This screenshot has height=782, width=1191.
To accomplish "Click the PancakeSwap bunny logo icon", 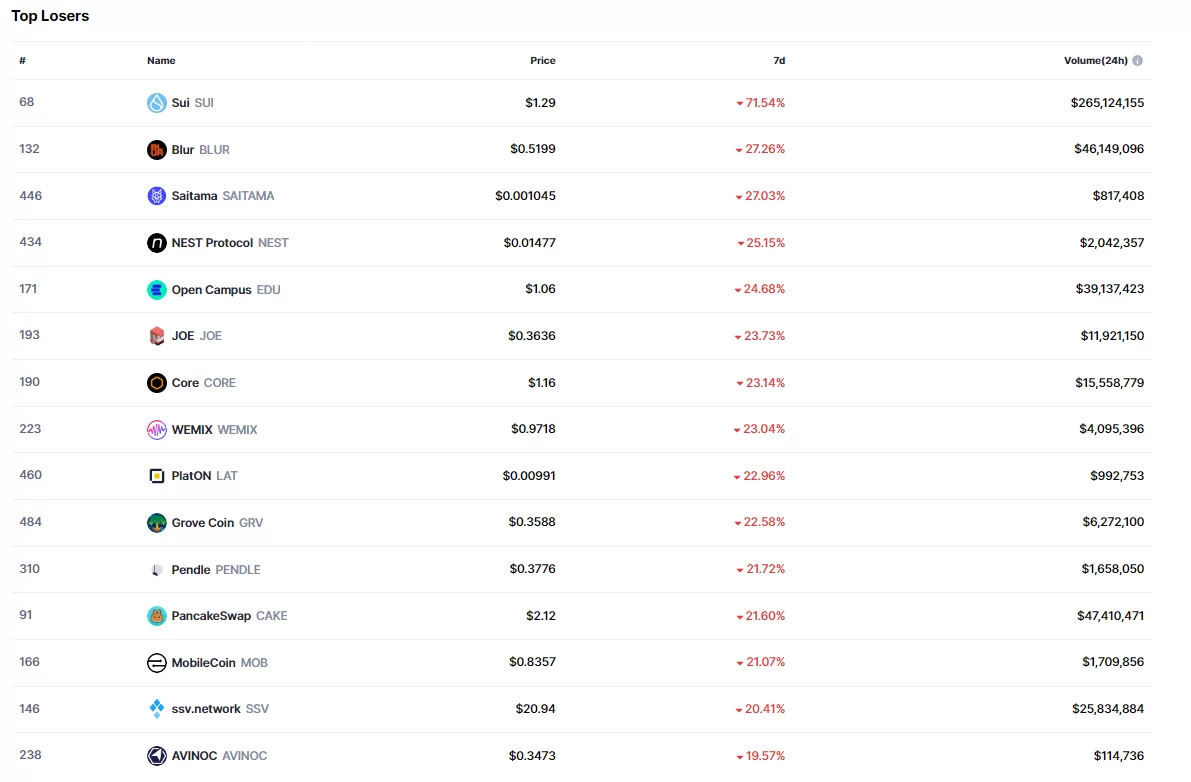I will tap(156, 616).
